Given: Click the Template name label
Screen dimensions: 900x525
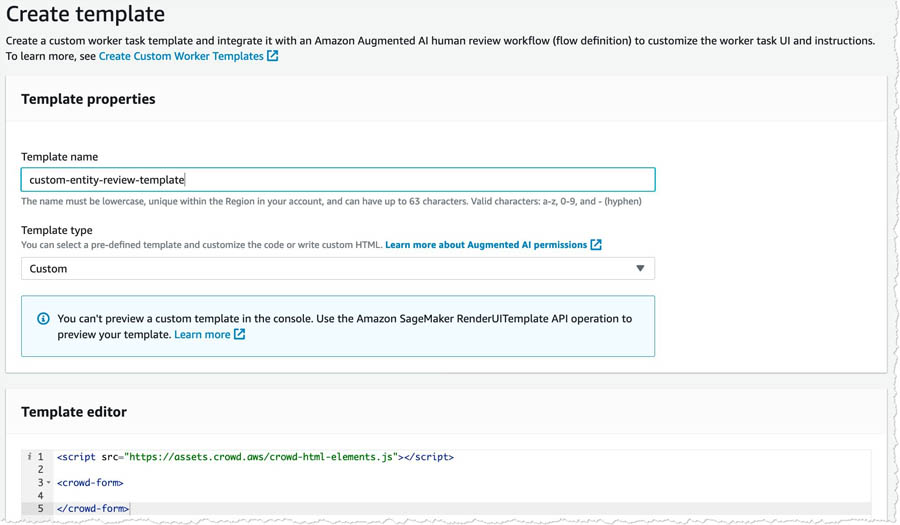Looking at the screenshot, I should click(x=60, y=157).
